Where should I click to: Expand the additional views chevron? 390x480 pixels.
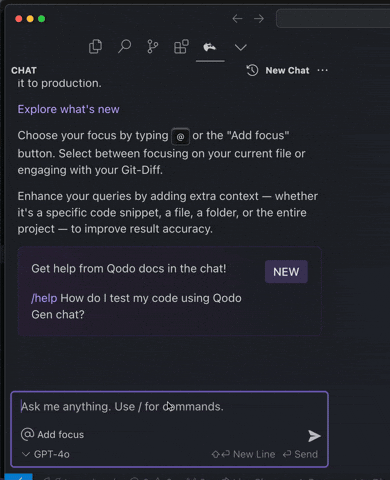[x=240, y=47]
